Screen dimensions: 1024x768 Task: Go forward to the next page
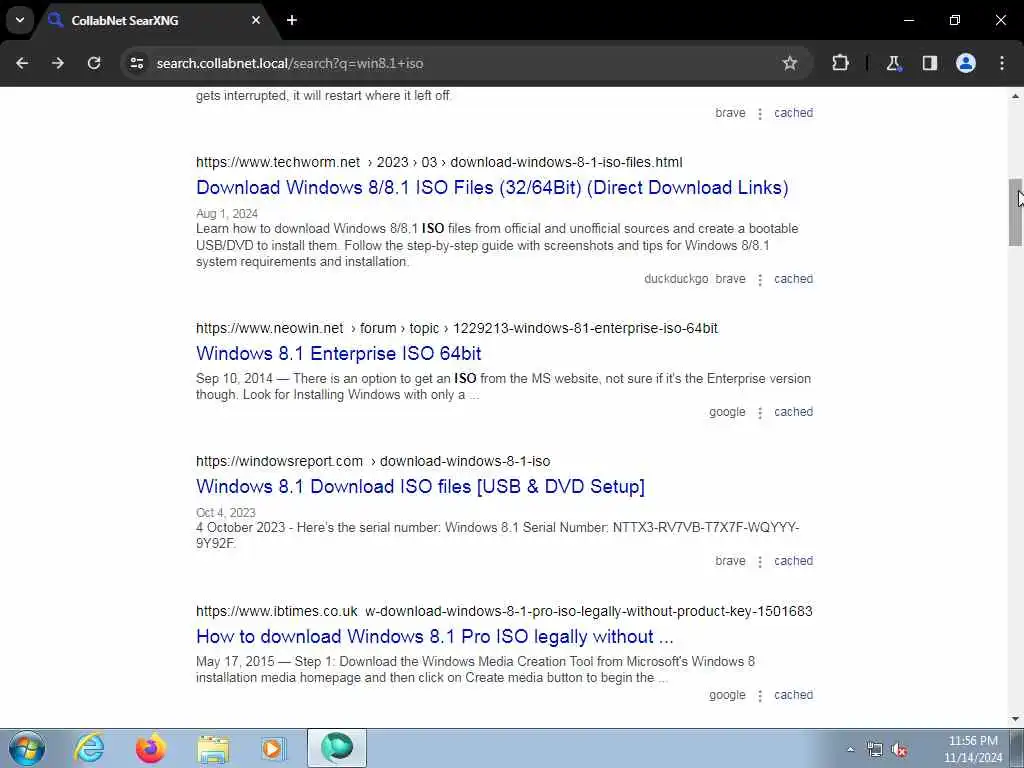pos(57,63)
